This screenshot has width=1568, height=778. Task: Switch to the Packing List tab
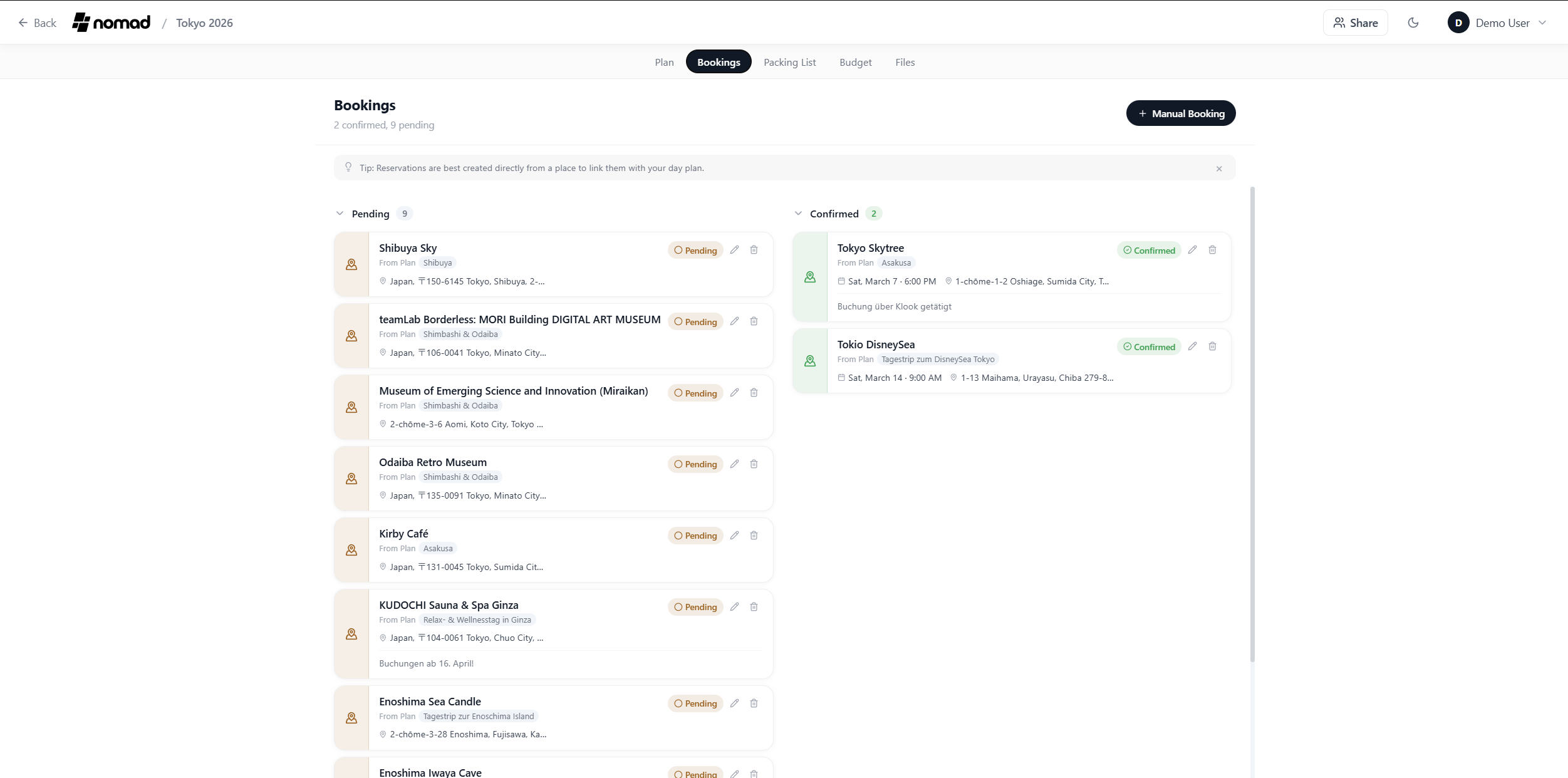(x=789, y=62)
